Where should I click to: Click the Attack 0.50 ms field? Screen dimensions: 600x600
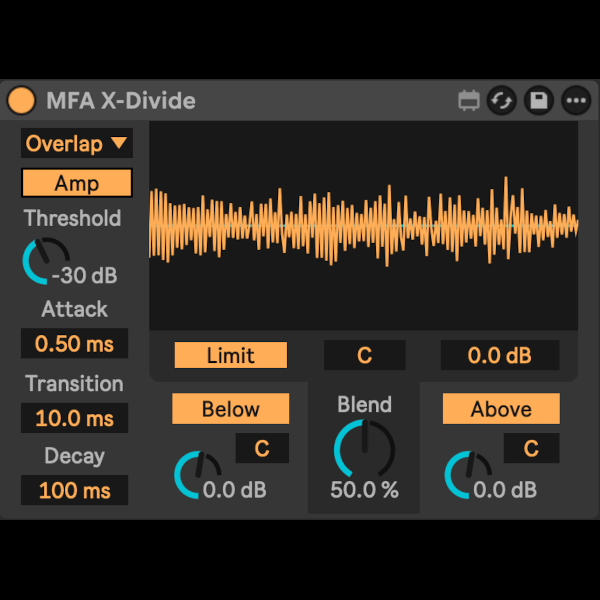click(x=75, y=344)
